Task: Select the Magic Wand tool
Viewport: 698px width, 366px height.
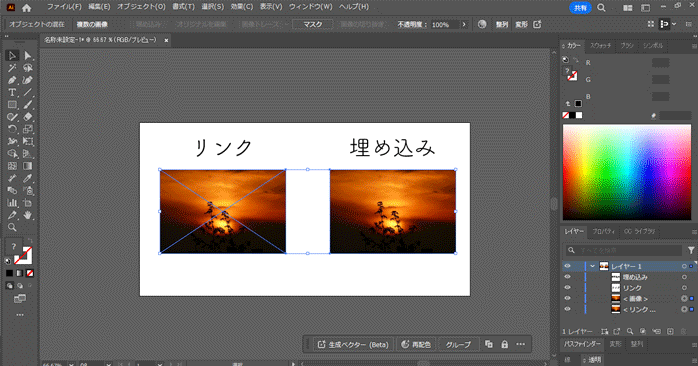Action: click(12, 68)
